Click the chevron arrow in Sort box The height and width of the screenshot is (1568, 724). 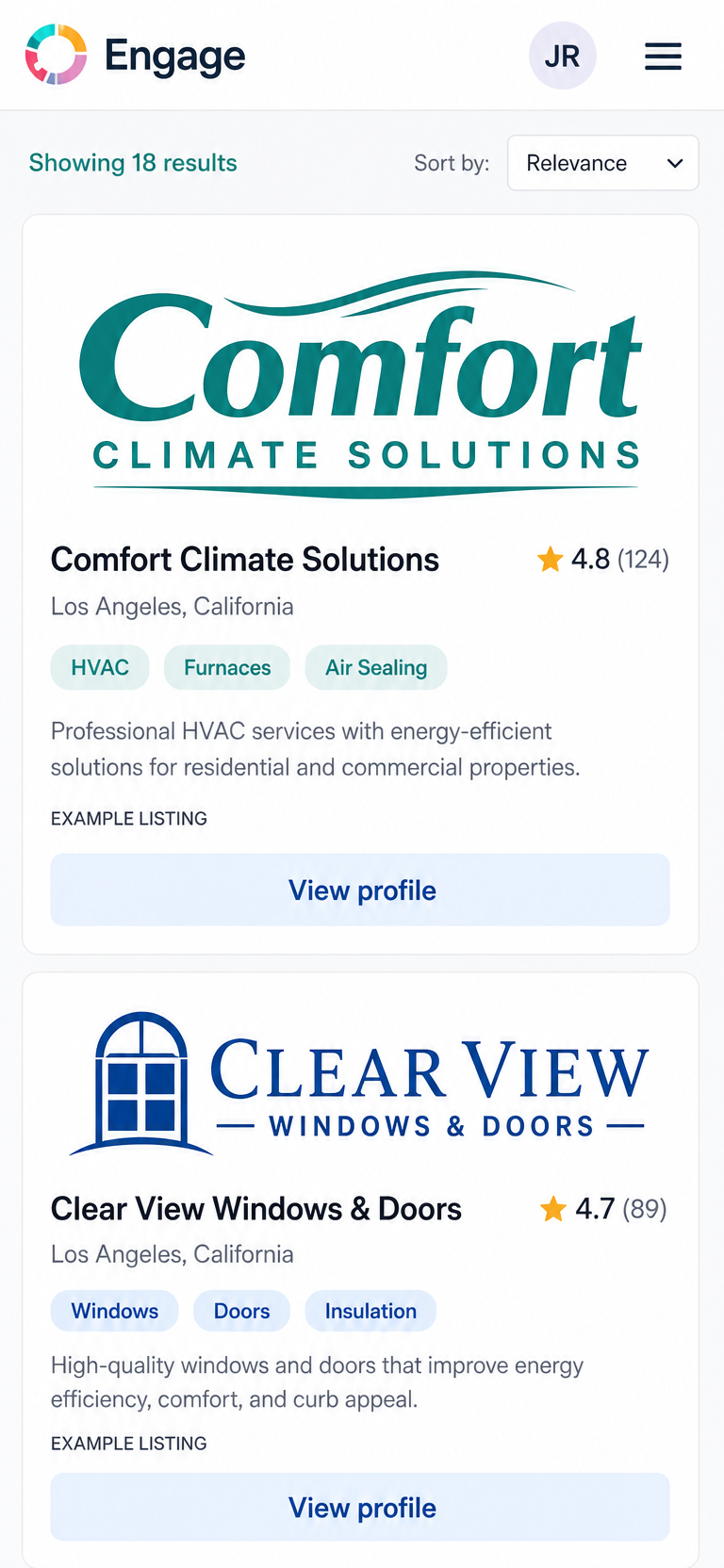(675, 163)
